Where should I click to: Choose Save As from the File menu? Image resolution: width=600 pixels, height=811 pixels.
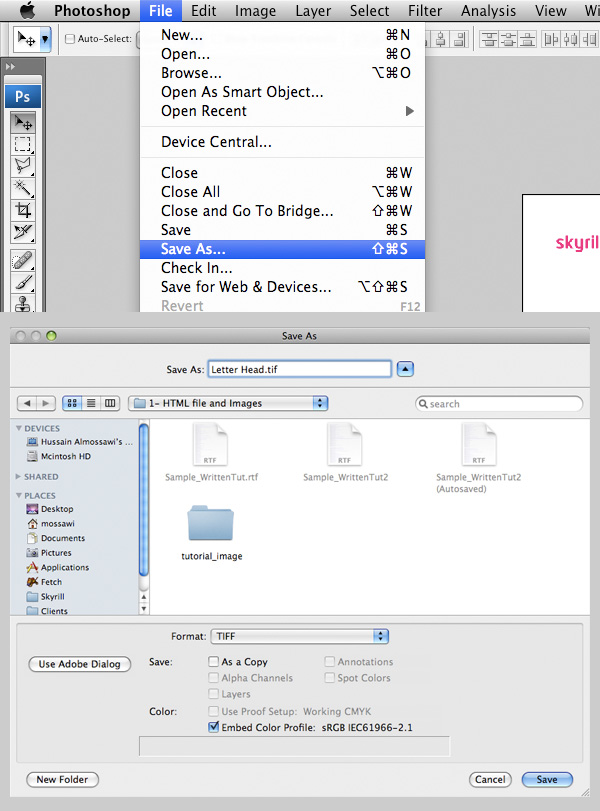(193, 249)
